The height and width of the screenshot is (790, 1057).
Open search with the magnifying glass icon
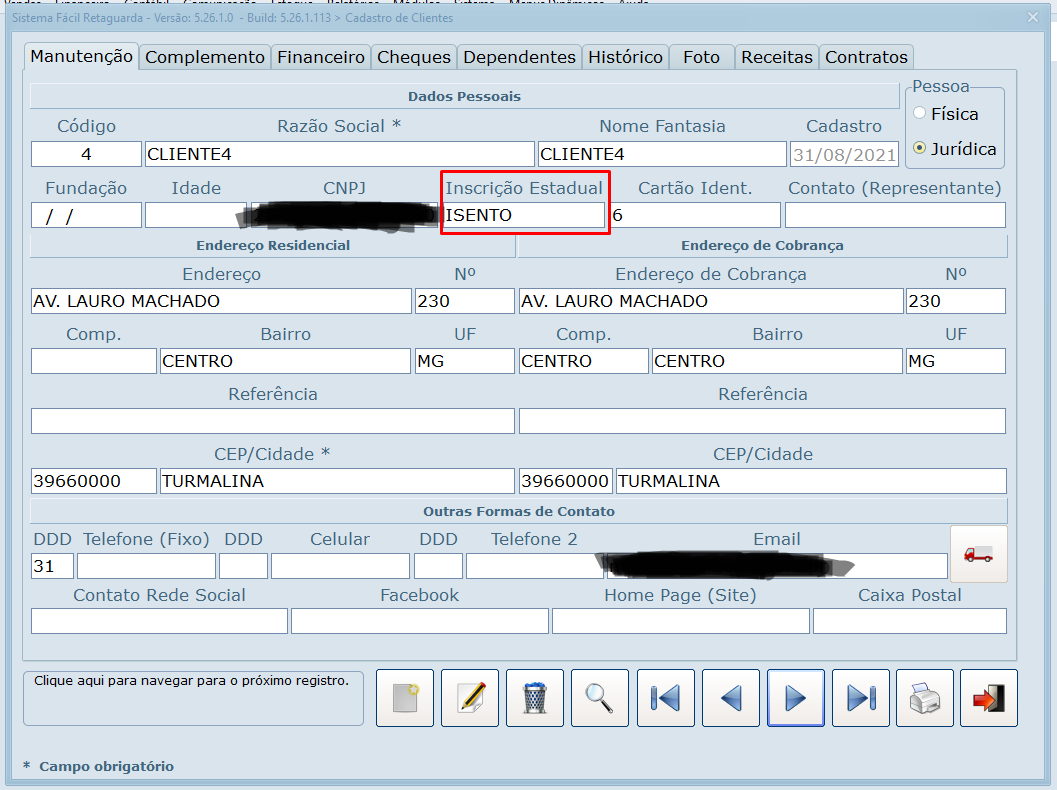click(600, 698)
